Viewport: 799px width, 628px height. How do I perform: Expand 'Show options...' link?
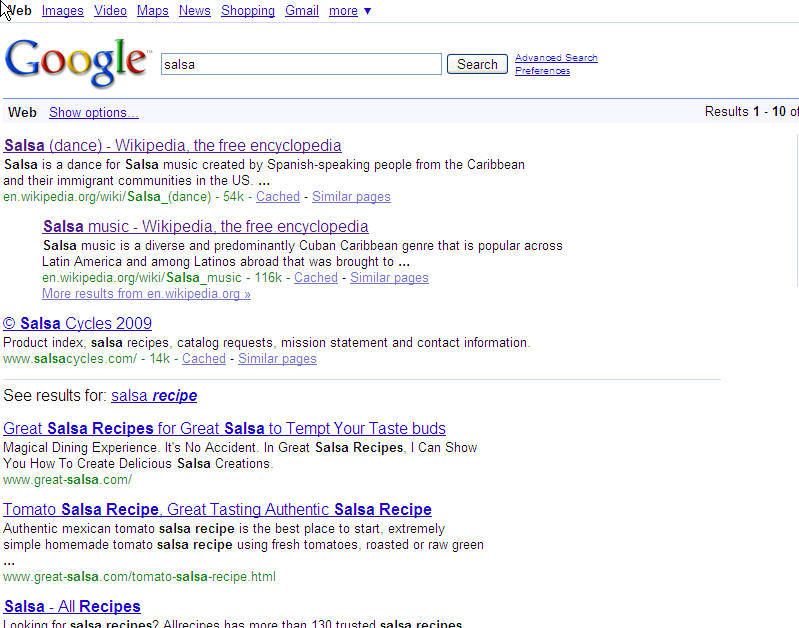[x=94, y=112]
